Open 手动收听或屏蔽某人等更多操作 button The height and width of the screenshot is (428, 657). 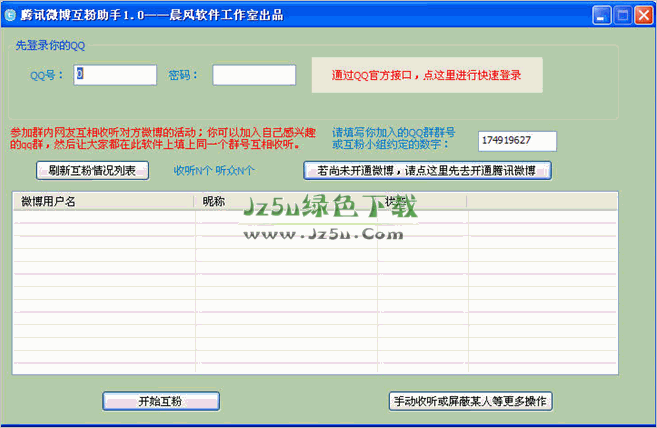tap(471, 401)
